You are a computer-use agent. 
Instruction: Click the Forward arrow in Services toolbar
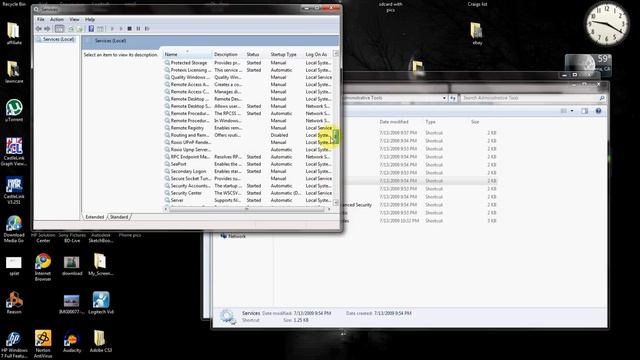(x=47, y=29)
